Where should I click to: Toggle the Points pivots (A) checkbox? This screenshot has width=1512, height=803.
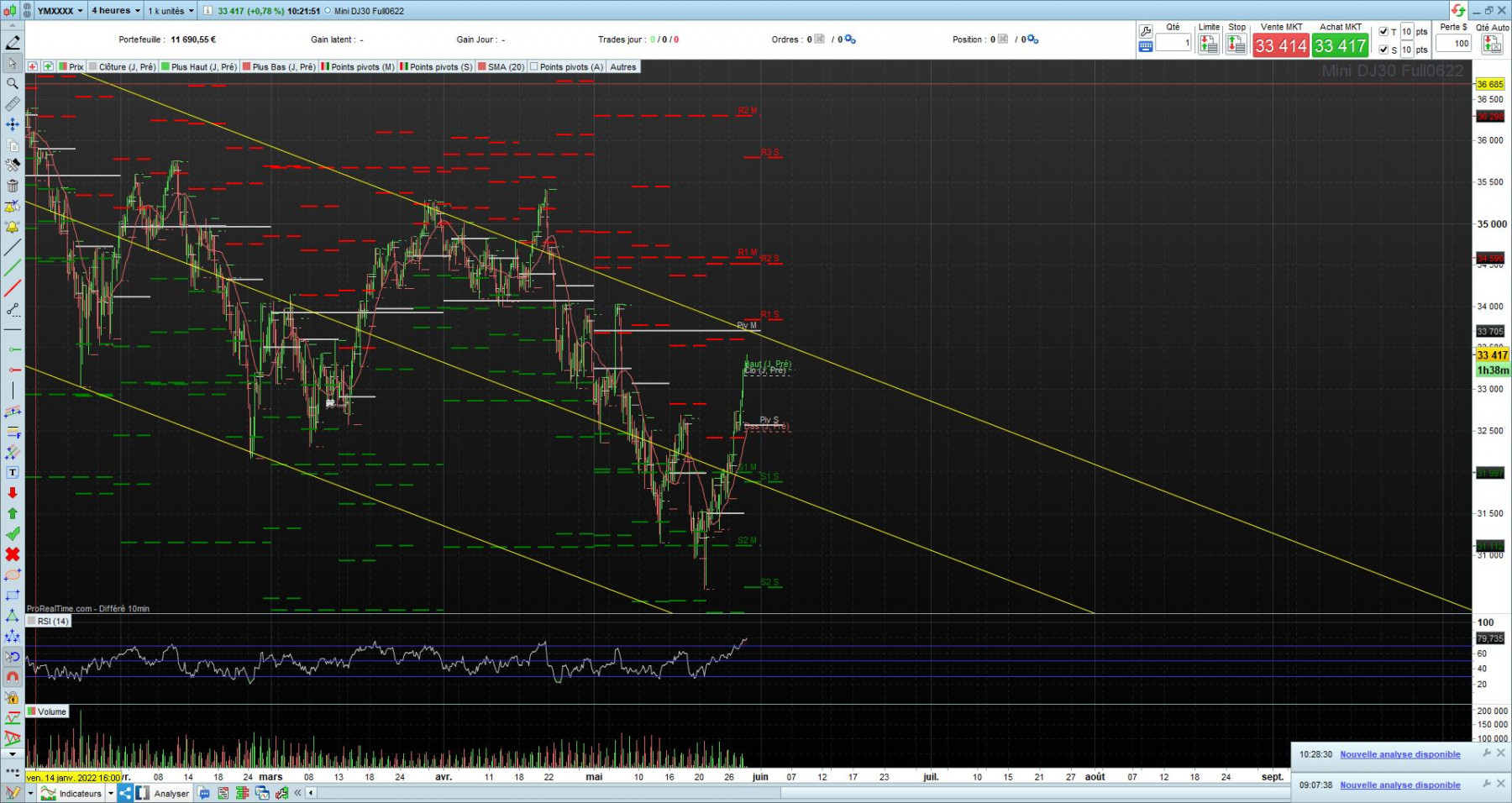pyautogui.click(x=534, y=67)
